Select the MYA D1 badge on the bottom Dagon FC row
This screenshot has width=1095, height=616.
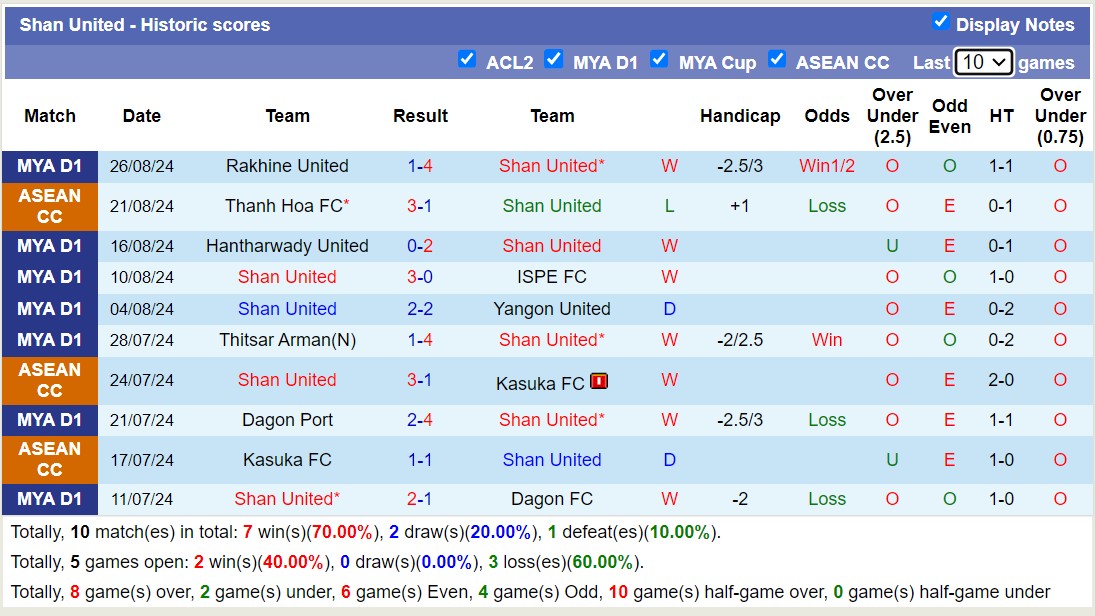tap(49, 499)
